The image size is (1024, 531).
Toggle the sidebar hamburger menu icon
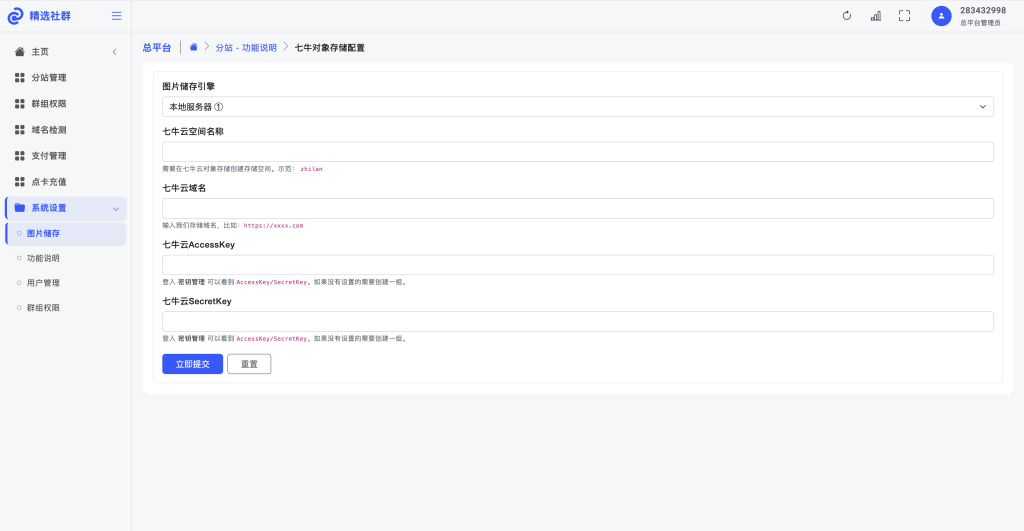pos(116,16)
